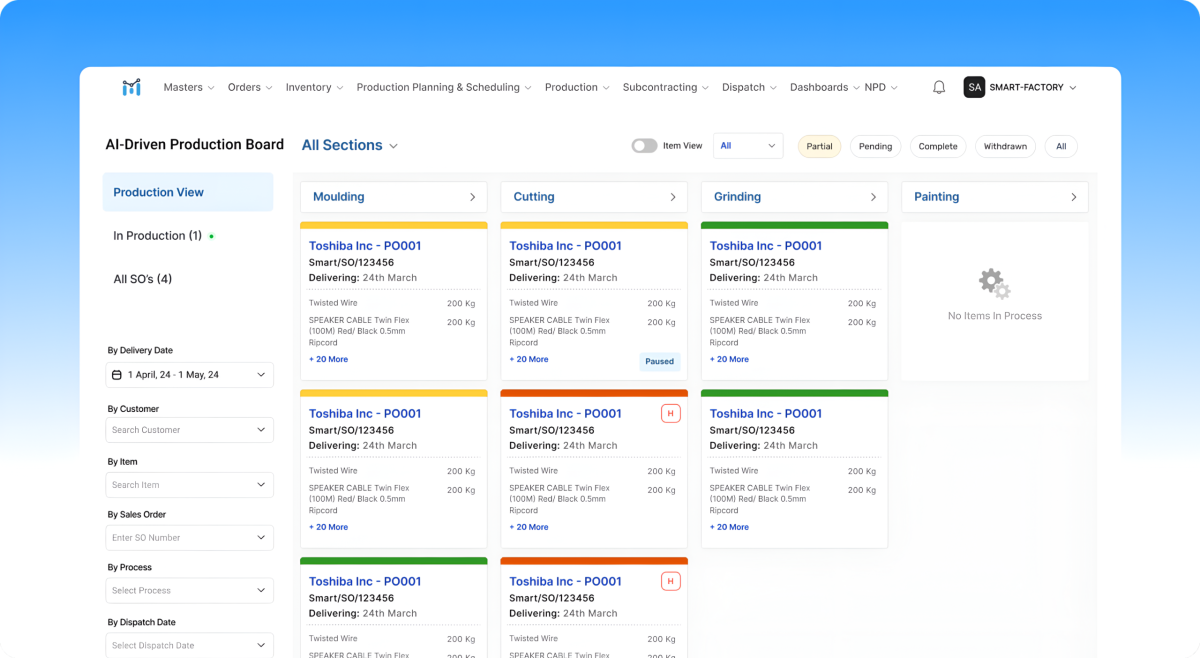This screenshot has height=658, width=1200.
Task: Click the green dot beside In Production
Action: pos(211,237)
